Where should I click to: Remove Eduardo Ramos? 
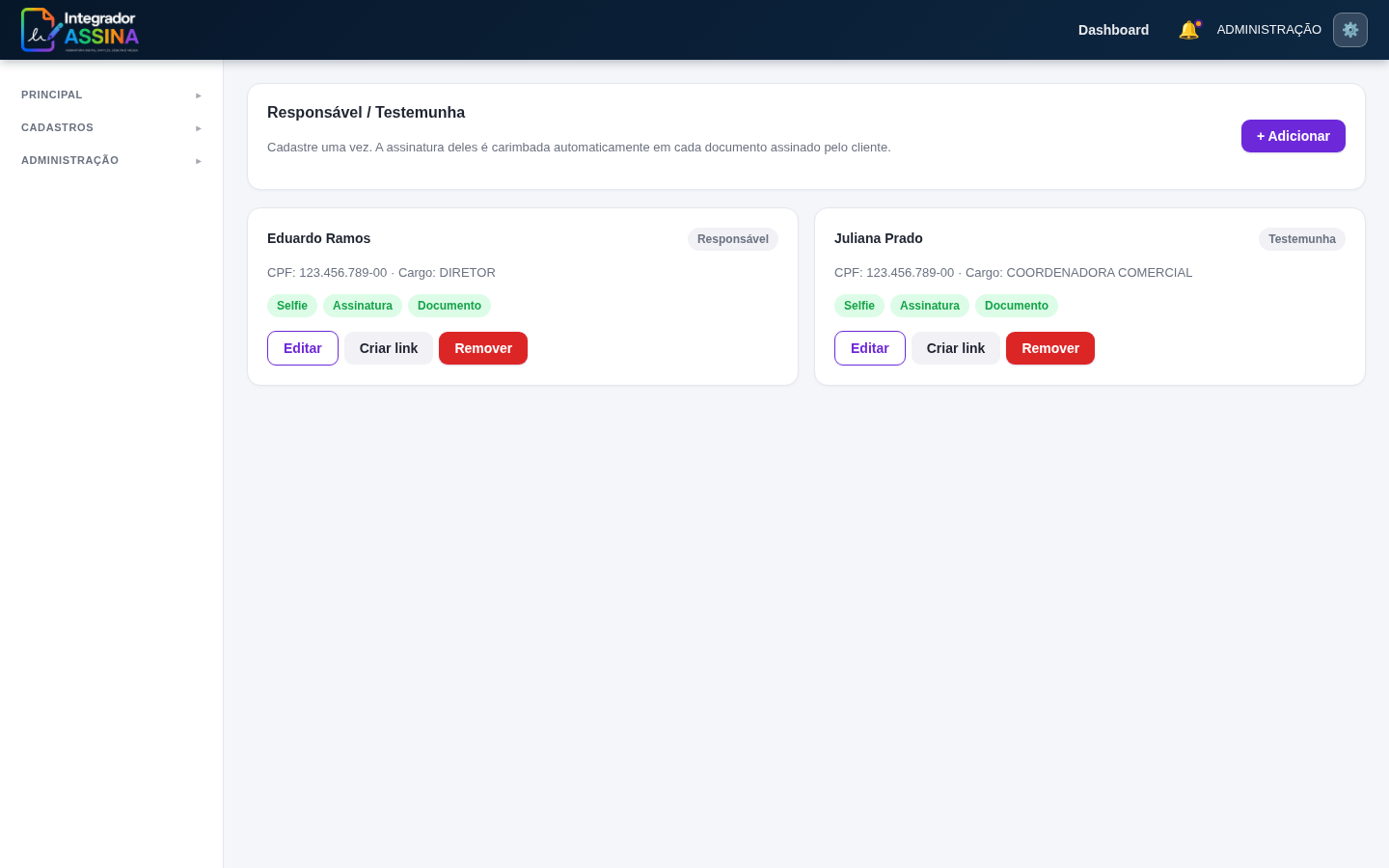pos(483,348)
